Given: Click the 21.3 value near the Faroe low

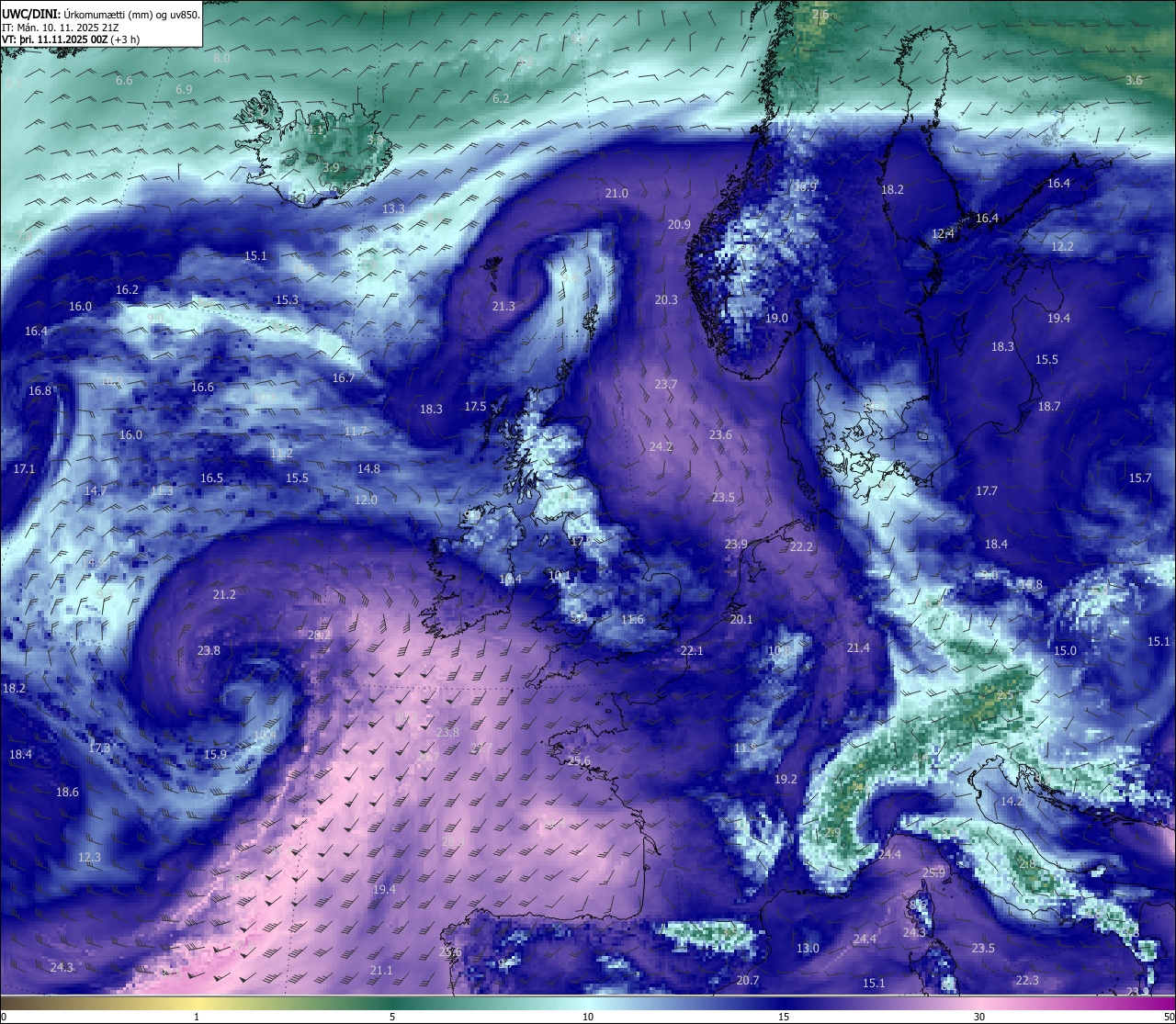Looking at the screenshot, I should (x=503, y=307).
